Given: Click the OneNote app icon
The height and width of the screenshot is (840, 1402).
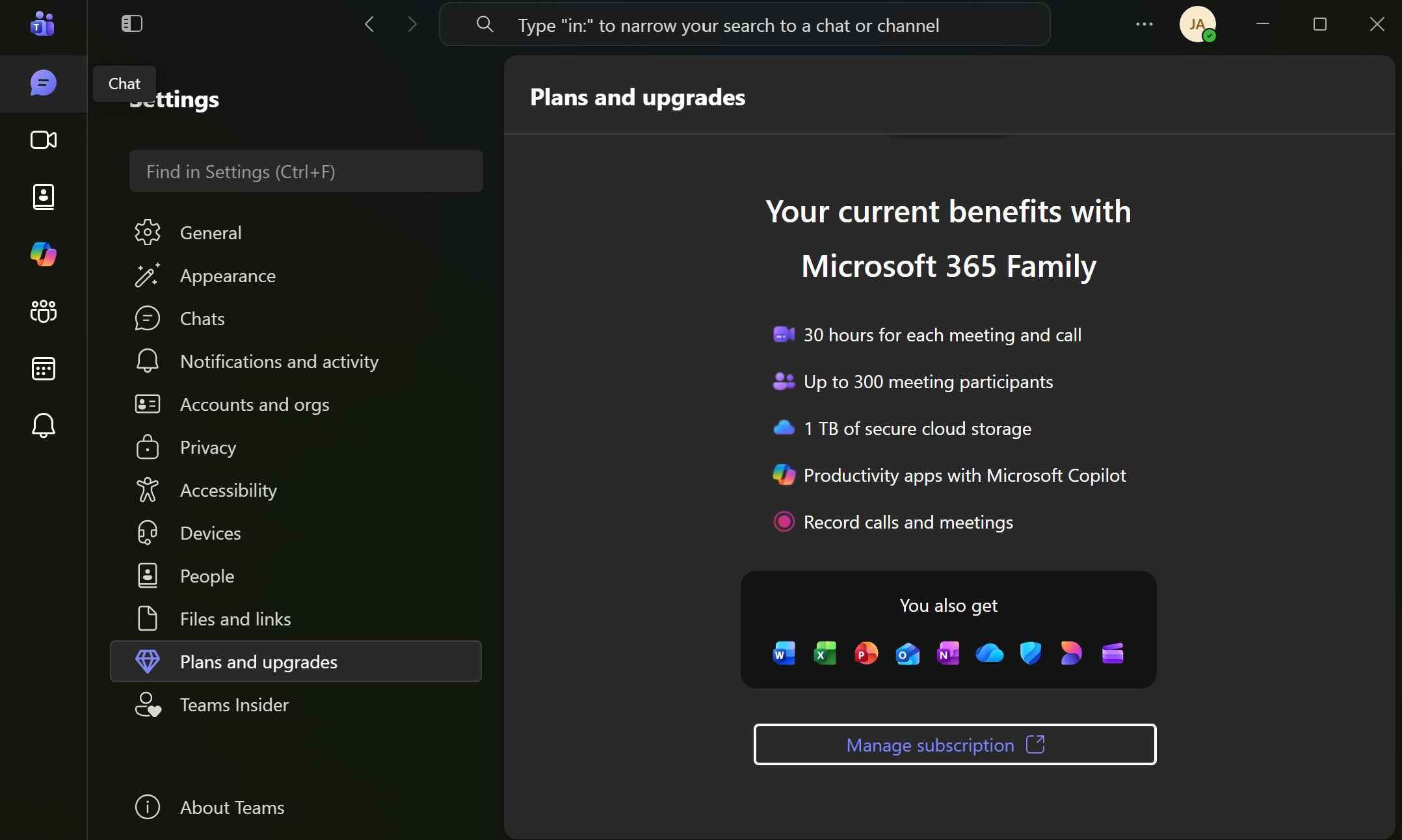Looking at the screenshot, I should click(x=948, y=653).
